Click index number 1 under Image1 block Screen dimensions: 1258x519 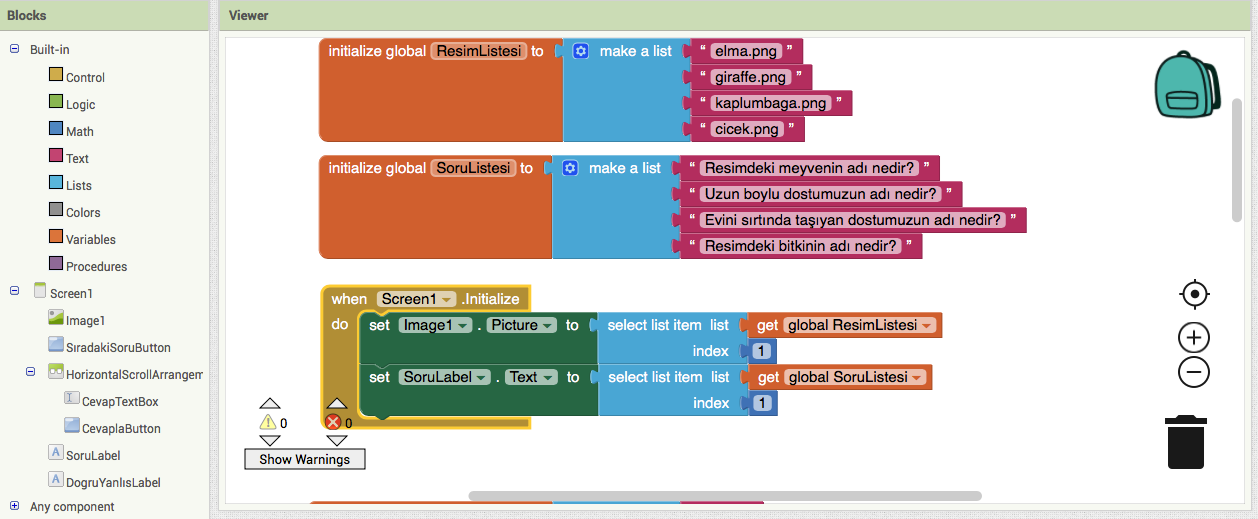(761, 351)
